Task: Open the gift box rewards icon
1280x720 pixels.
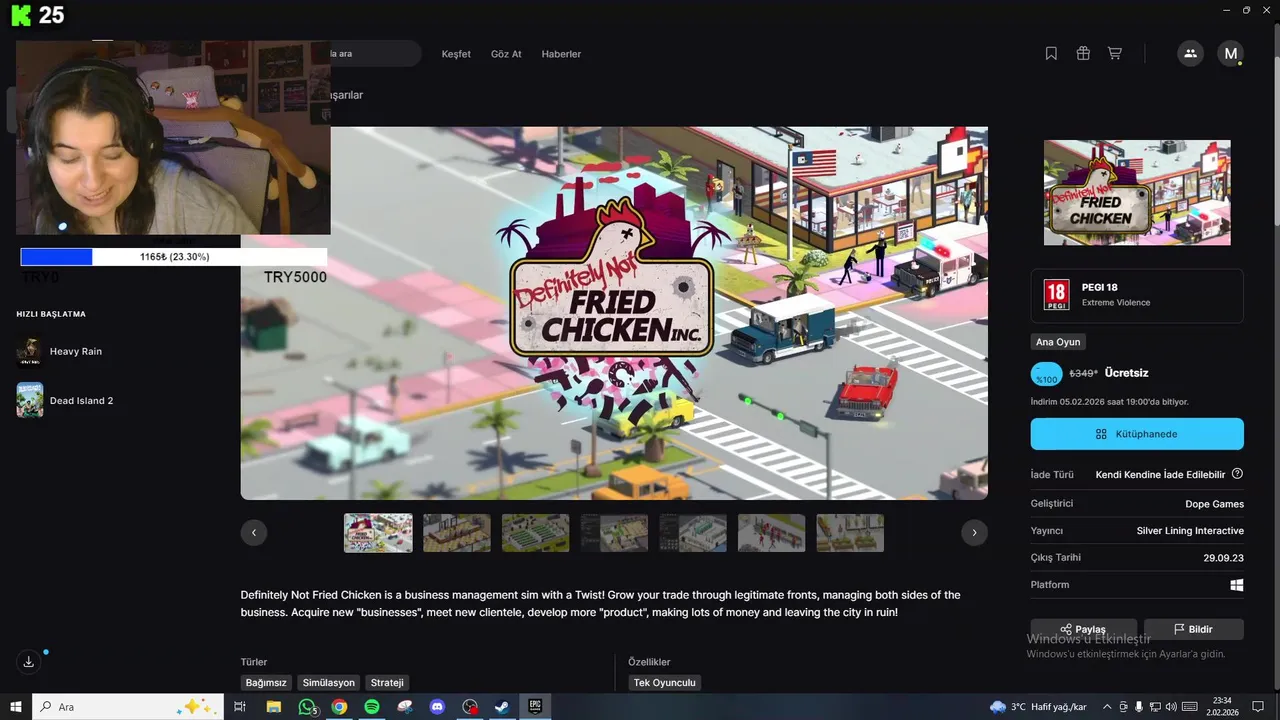Action: [x=1083, y=54]
